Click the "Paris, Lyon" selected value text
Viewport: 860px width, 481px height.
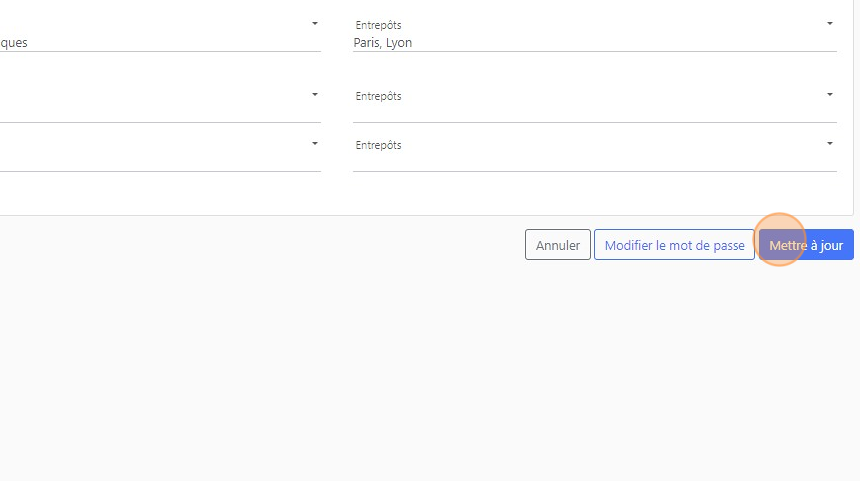point(383,43)
